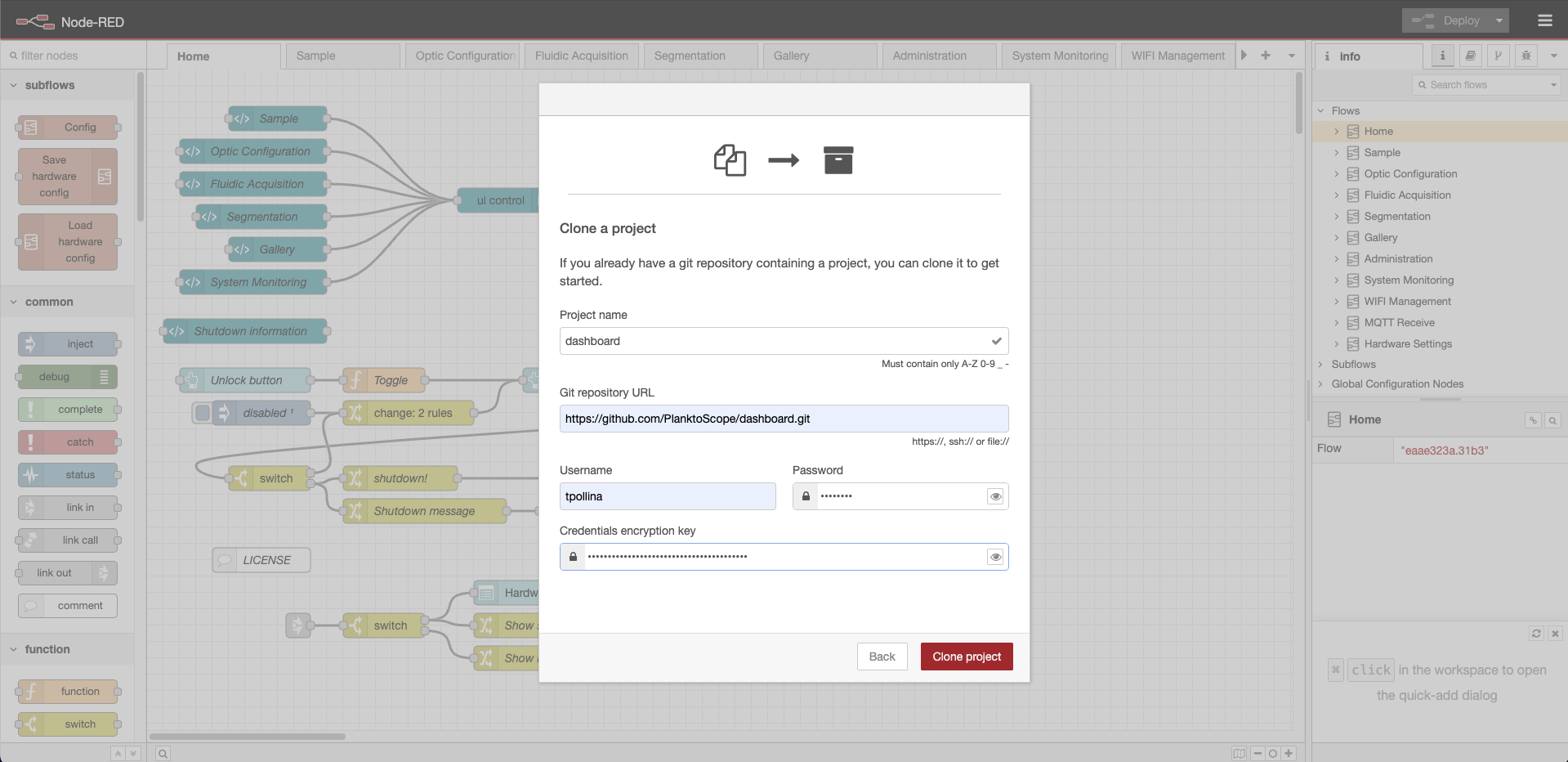This screenshot has width=1568, height=762.
Task: Open the debug messages sidebar tab
Action: pos(1526,56)
